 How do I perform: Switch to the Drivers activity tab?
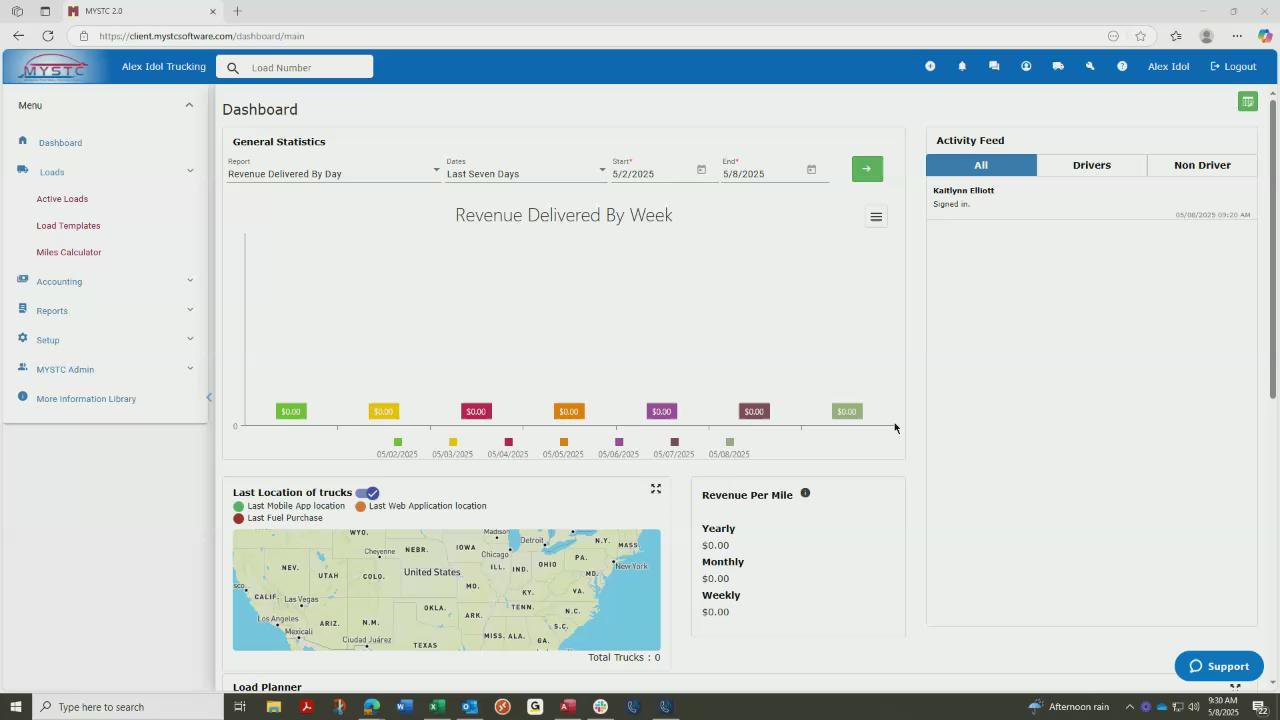tap(1092, 165)
